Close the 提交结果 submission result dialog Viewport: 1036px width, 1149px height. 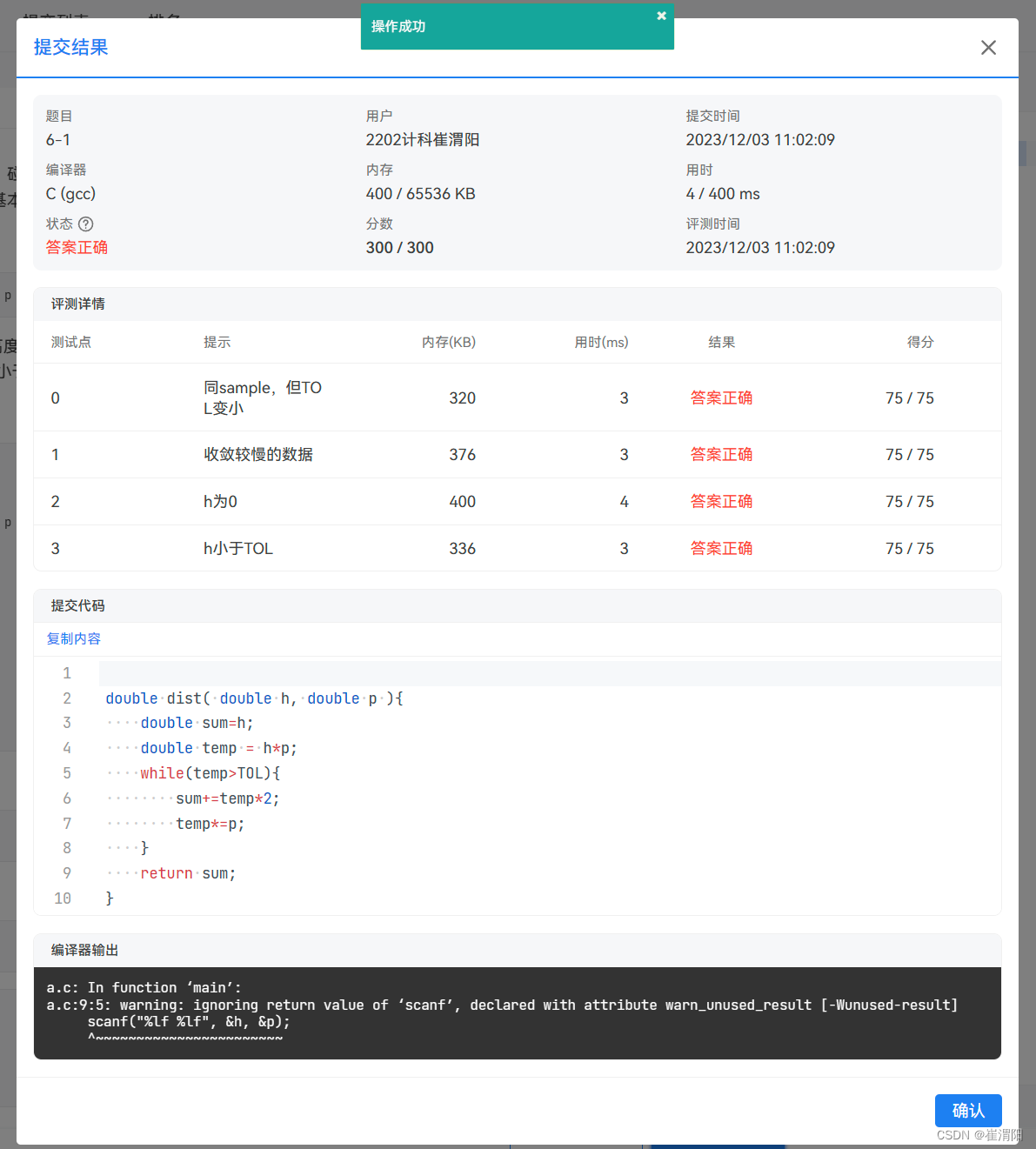(x=988, y=47)
